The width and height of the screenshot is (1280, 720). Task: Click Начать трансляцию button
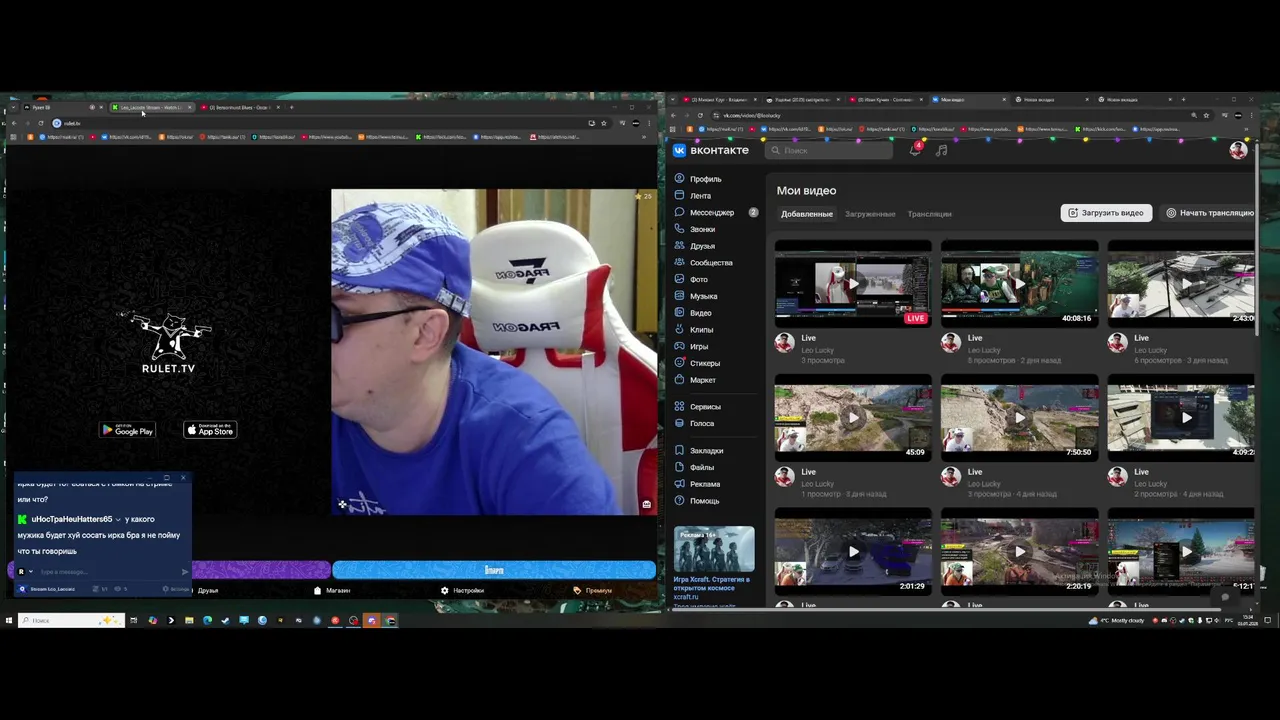coord(1209,213)
